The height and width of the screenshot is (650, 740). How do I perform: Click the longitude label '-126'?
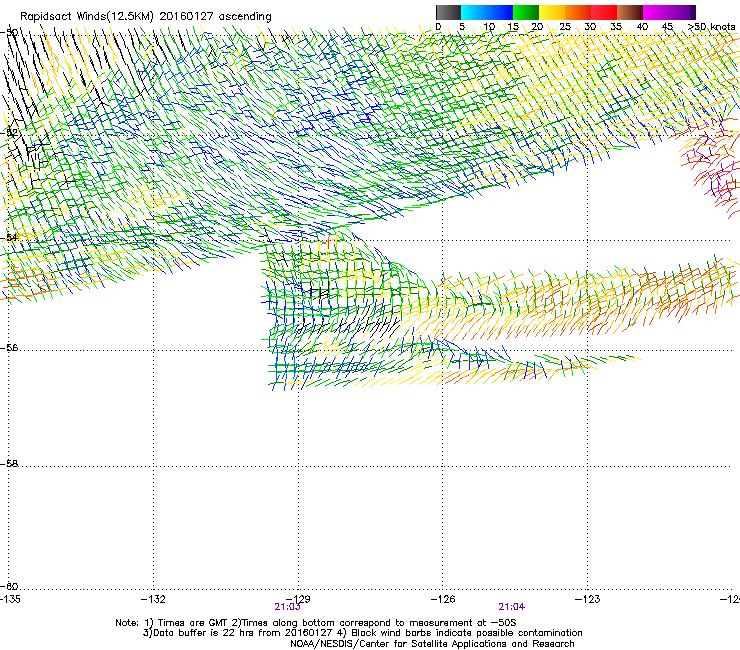click(x=443, y=599)
